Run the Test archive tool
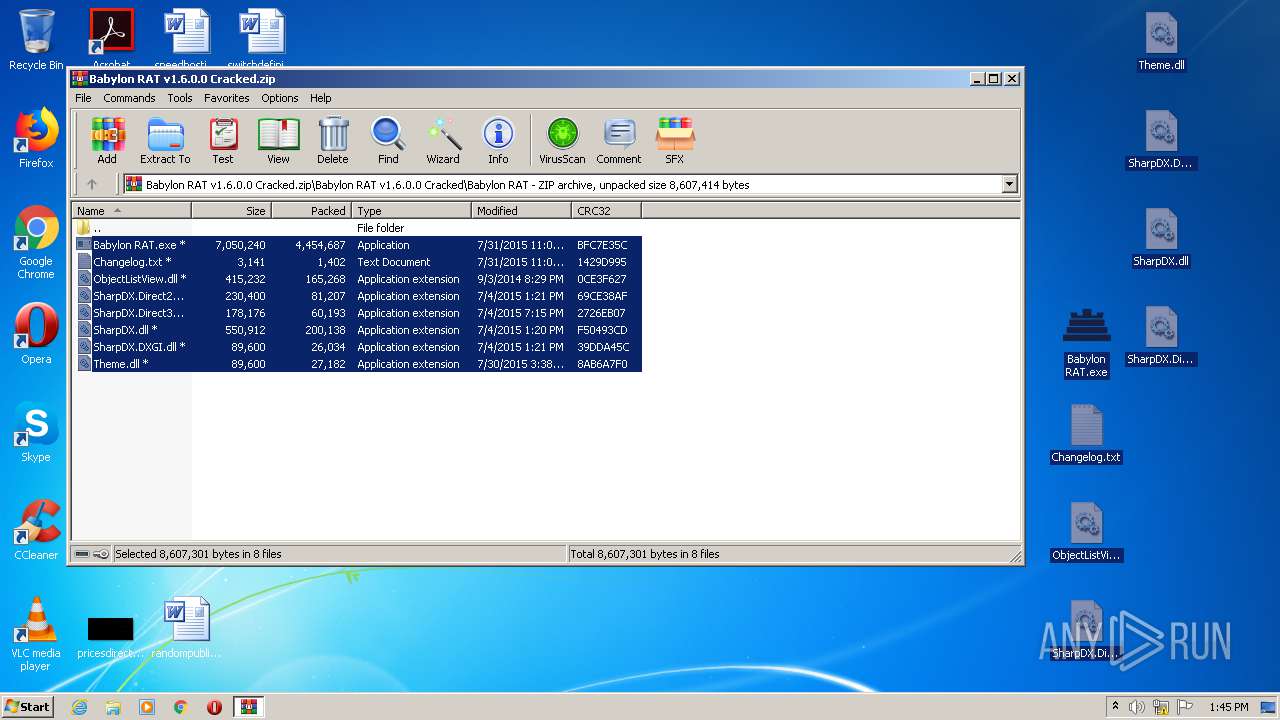 223,140
